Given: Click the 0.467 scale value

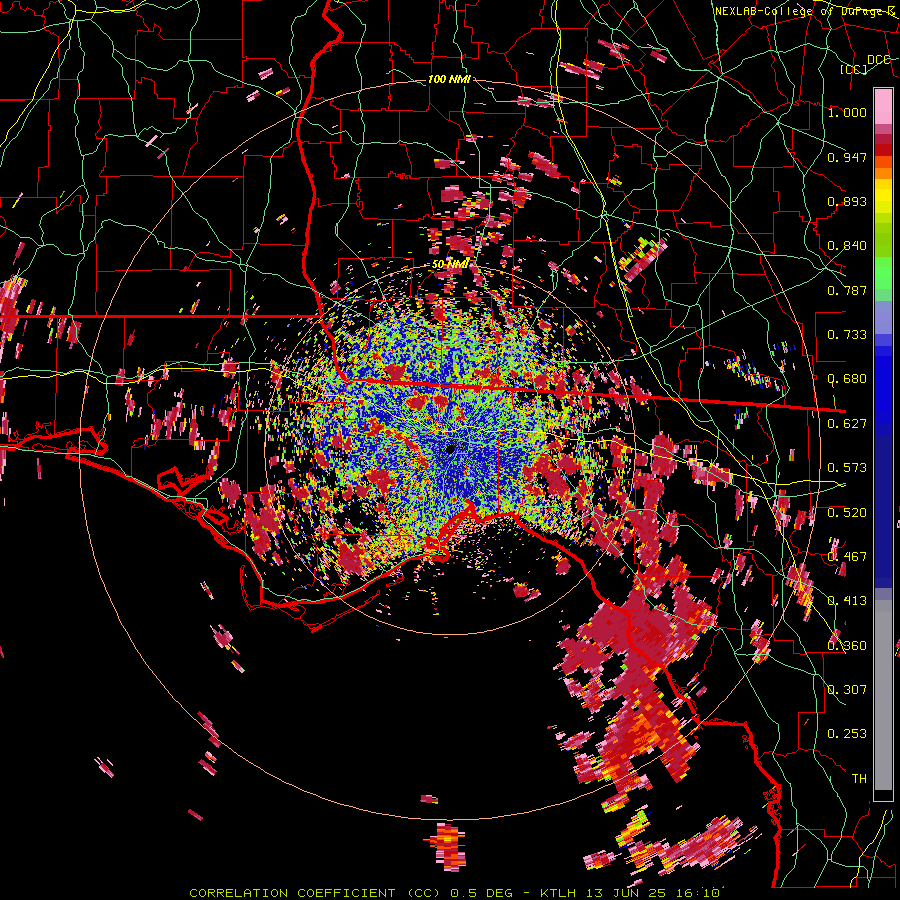Looking at the screenshot, I should tap(847, 557).
